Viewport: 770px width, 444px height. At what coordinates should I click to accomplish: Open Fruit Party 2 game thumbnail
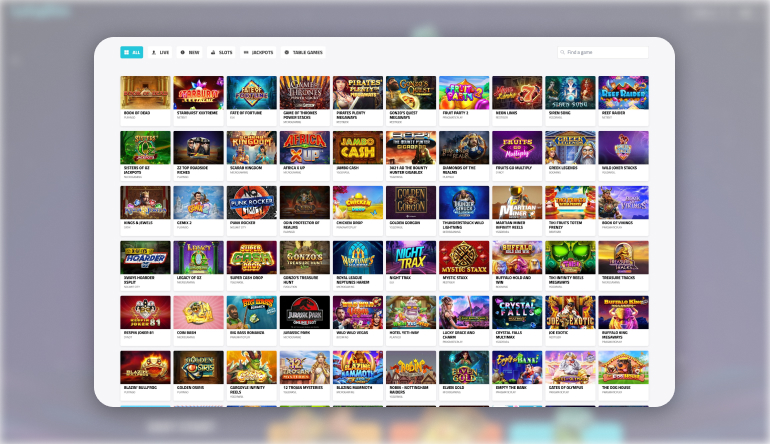pos(464,92)
